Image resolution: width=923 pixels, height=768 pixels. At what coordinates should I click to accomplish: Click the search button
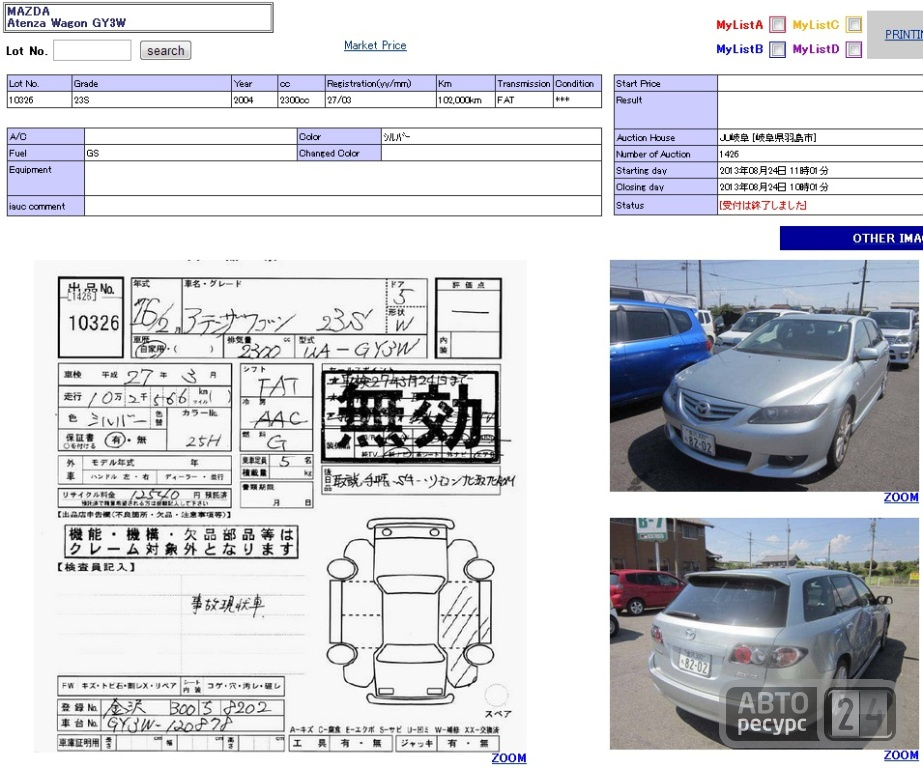(165, 51)
